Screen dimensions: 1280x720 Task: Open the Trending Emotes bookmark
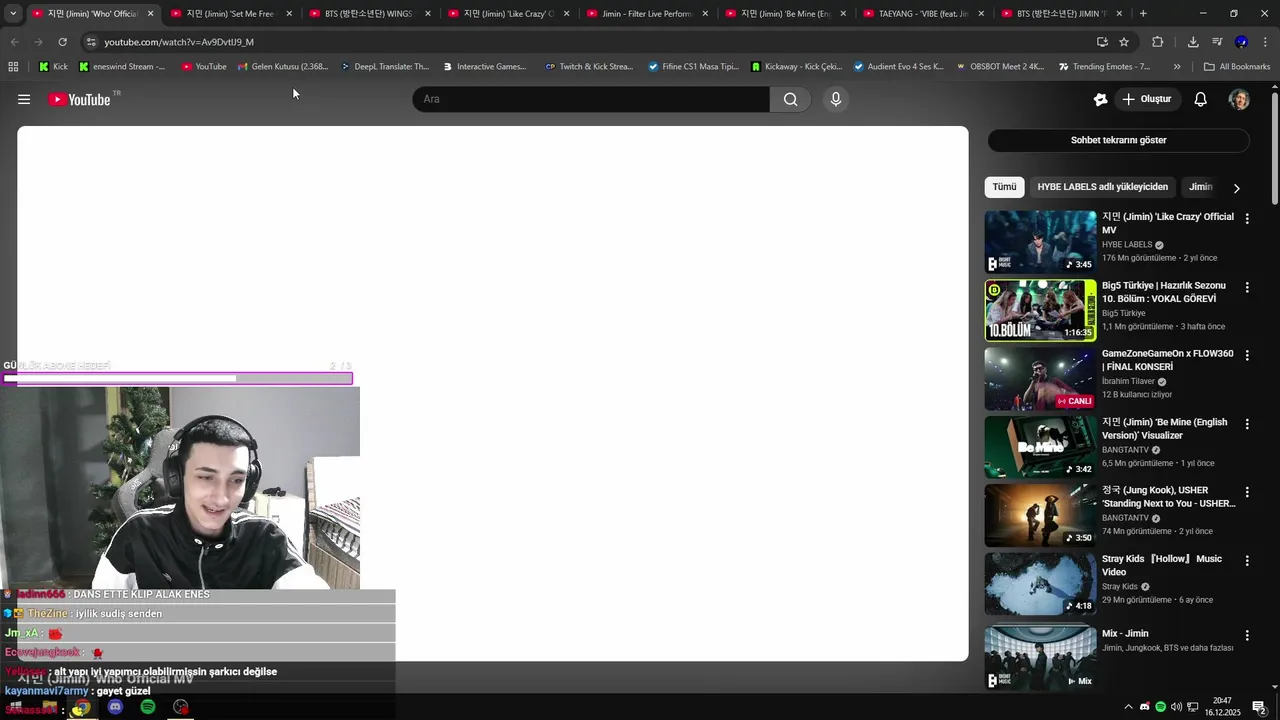(1103, 67)
